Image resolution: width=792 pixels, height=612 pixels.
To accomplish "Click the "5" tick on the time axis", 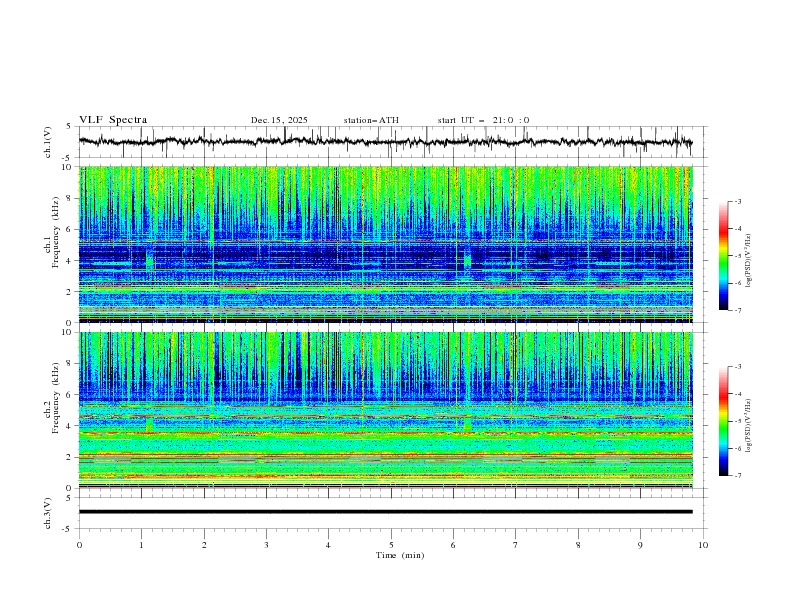I will point(391,545).
